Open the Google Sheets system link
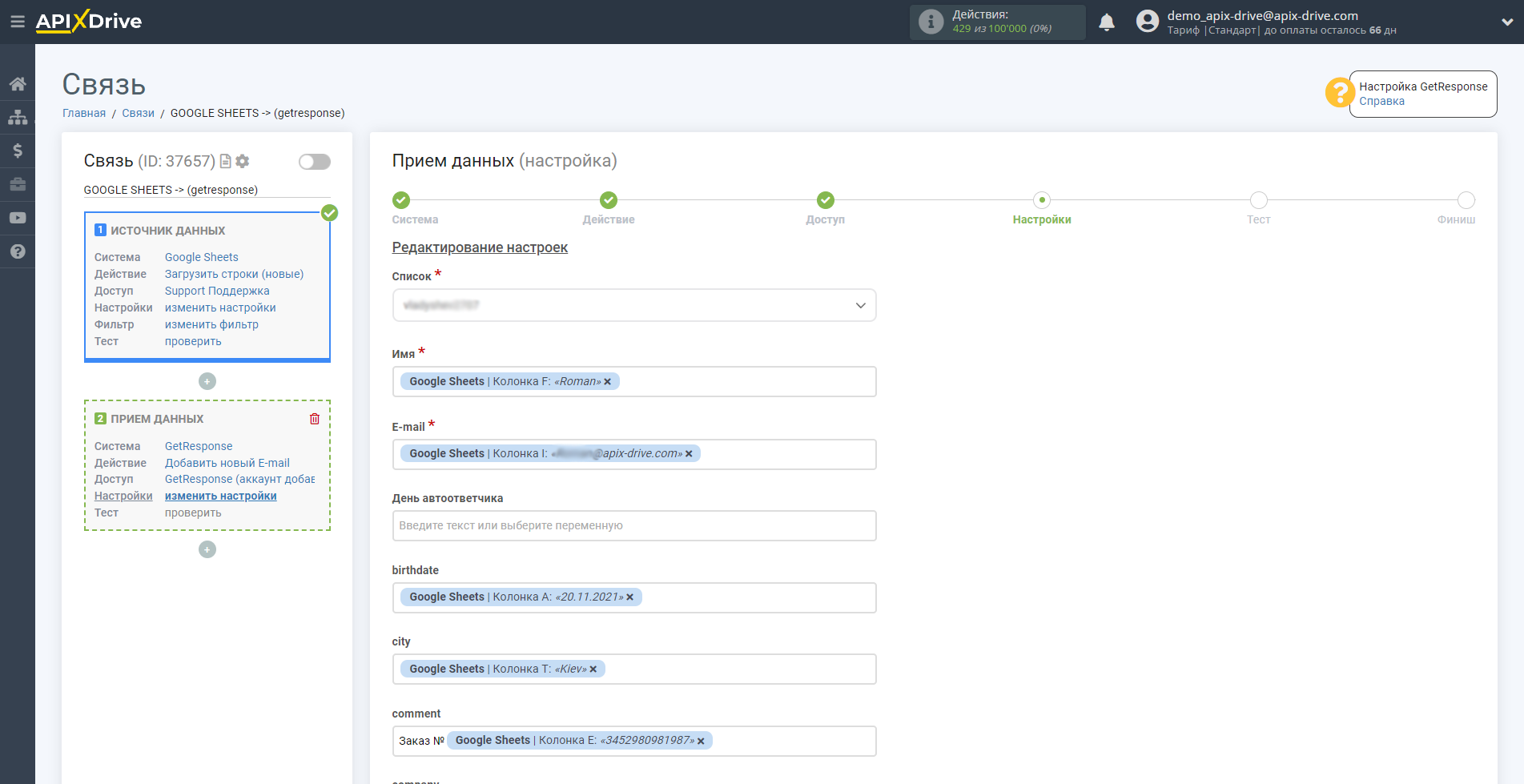1524x784 pixels. (202, 257)
